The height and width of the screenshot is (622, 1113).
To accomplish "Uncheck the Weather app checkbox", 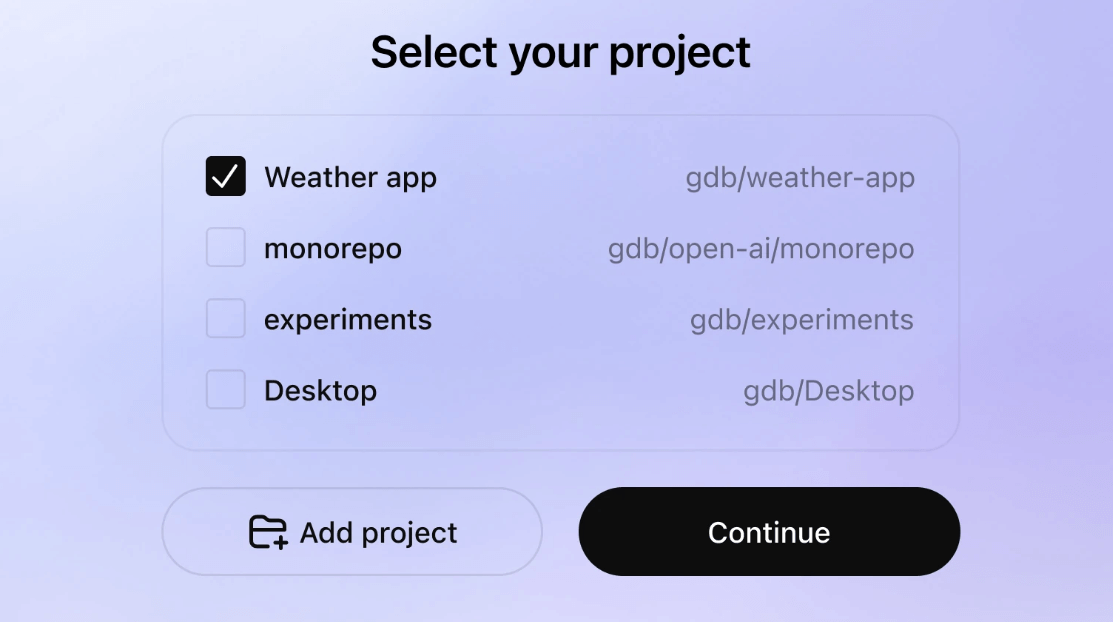I will coord(226,177).
